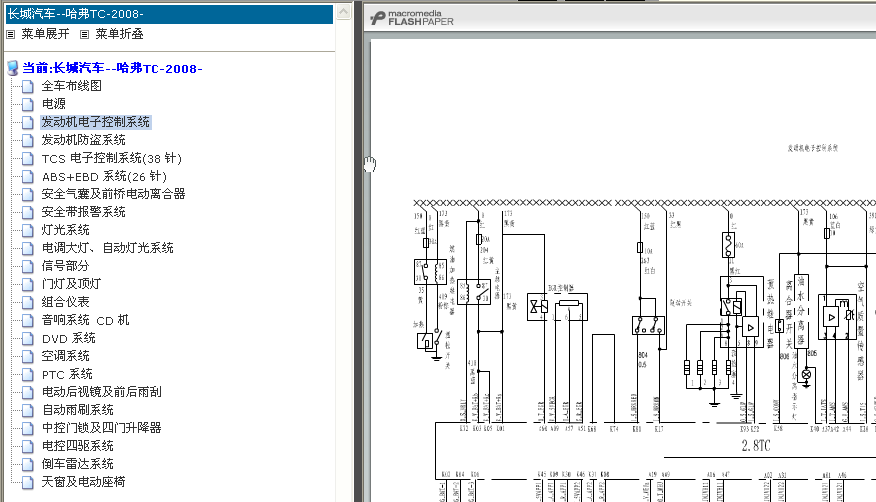Screen dimensions: 876x502
Task: Click the page icon next to PTC 系统
Action: (x=27, y=374)
